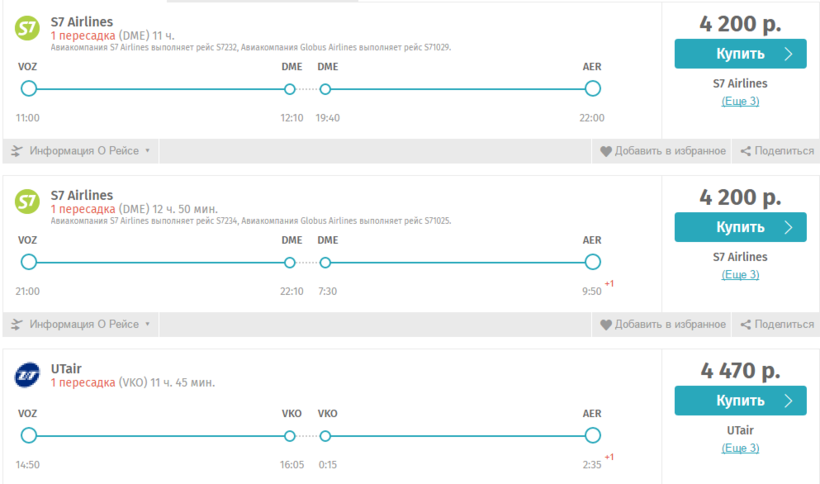Viewport: 820px width, 484px height.
Task: Open 'Еще 3' offers for first flight
Action: coord(740,101)
